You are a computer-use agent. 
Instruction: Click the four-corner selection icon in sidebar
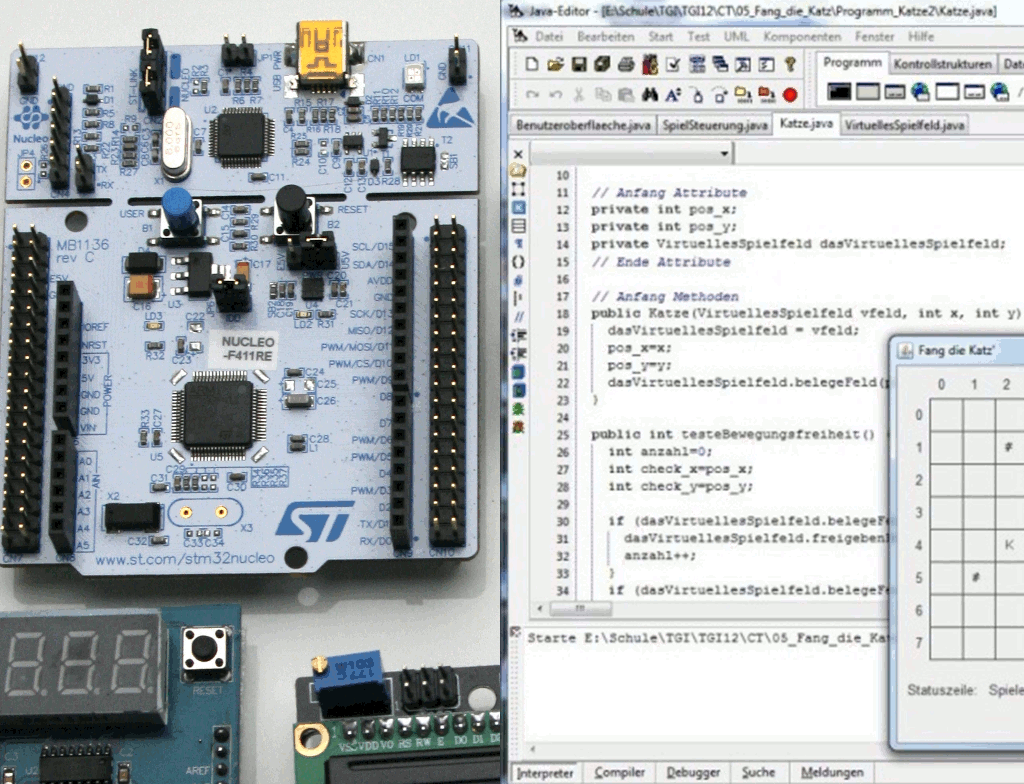tap(518, 189)
